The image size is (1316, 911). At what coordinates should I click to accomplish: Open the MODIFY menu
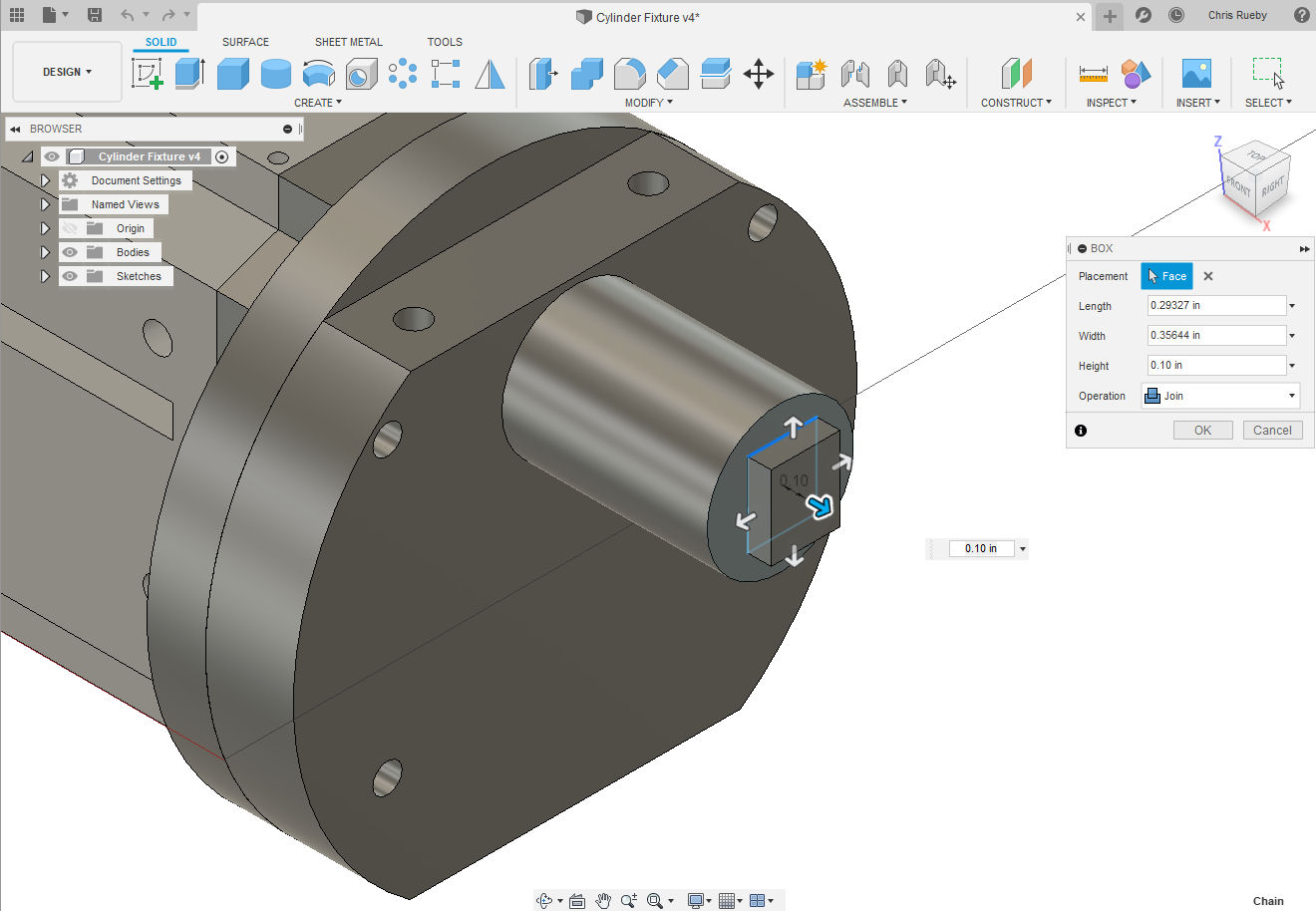point(649,103)
